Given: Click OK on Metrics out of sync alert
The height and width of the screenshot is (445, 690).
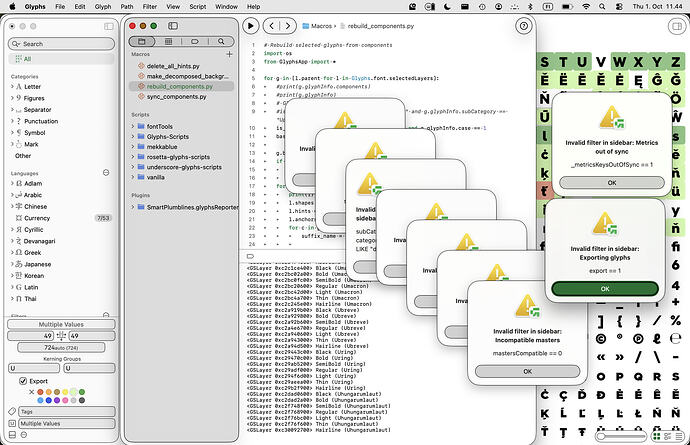Looking at the screenshot, I should (612, 183).
